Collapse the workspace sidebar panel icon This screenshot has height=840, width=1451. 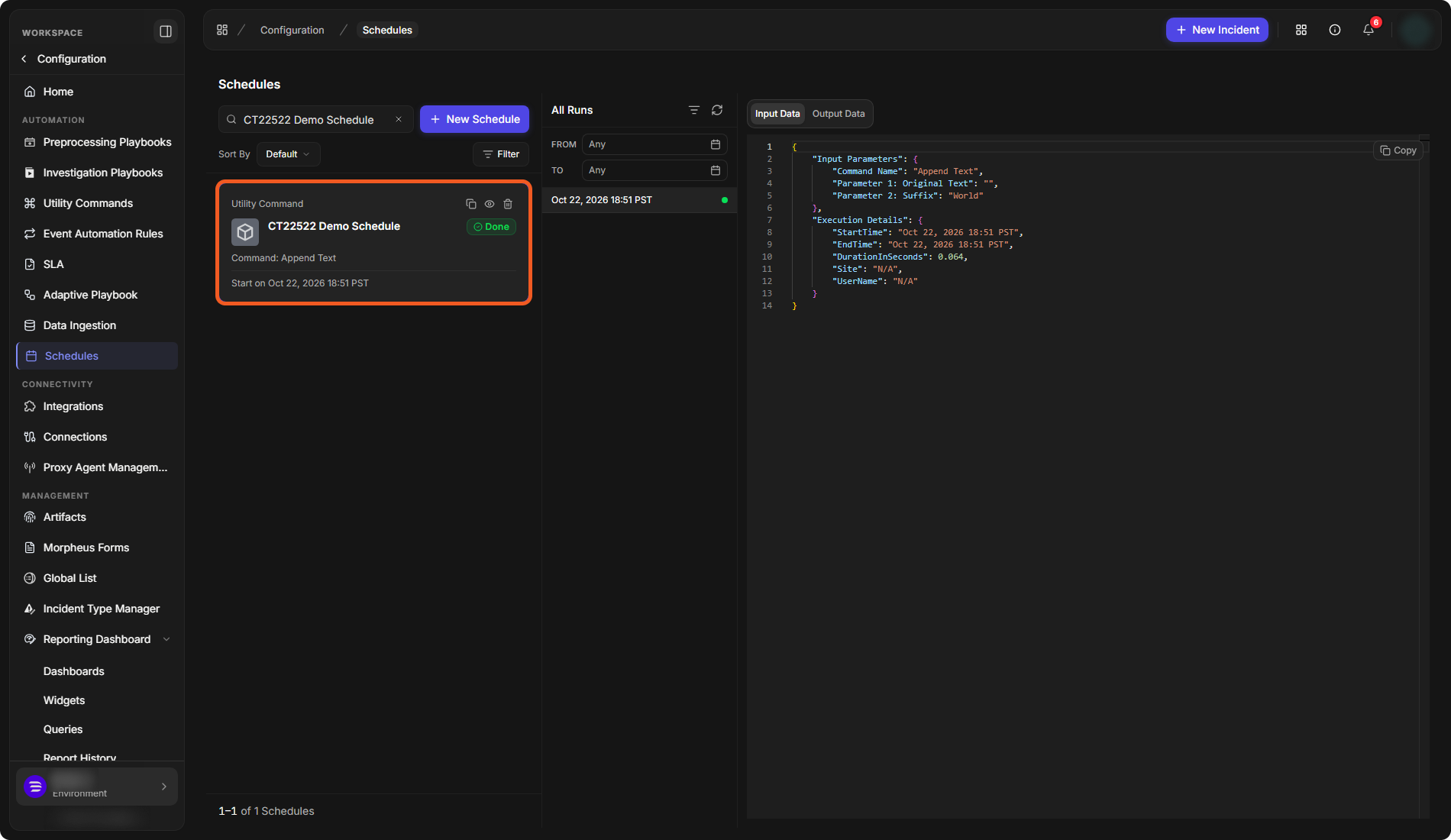coord(165,31)
